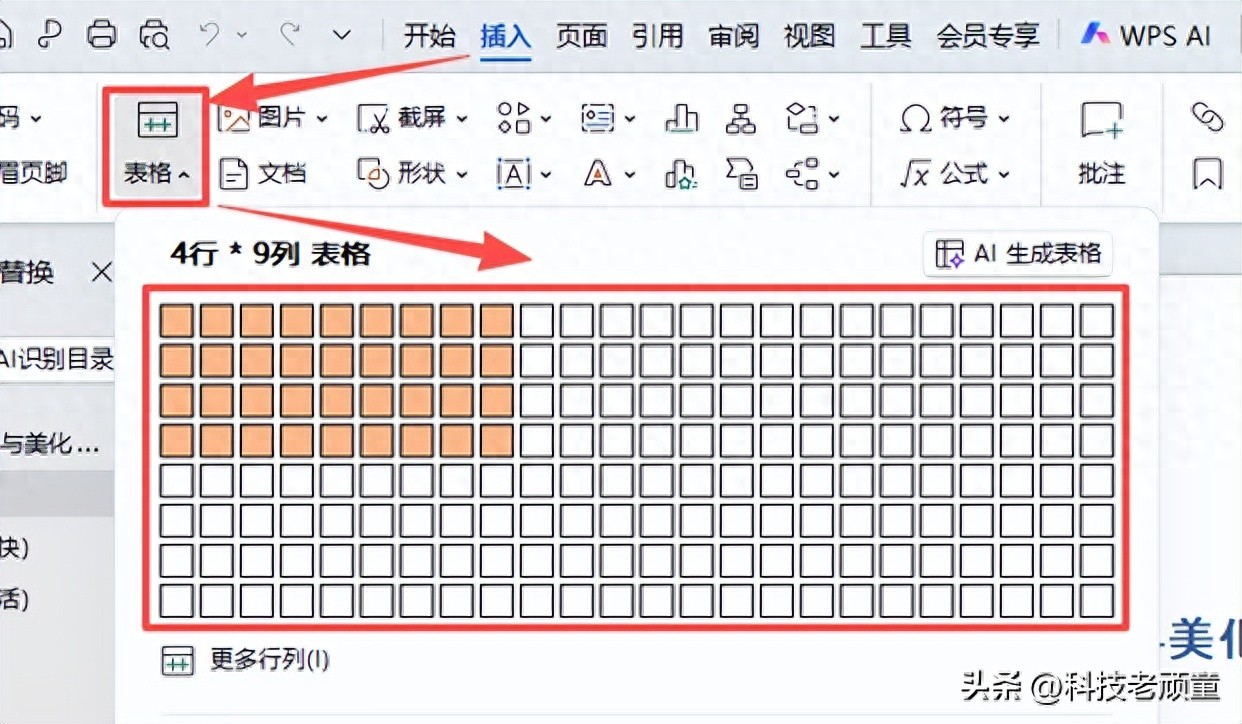Screen dimensions: 1242x724
Task: Open the 页面 tab
Action: point(582,36)
